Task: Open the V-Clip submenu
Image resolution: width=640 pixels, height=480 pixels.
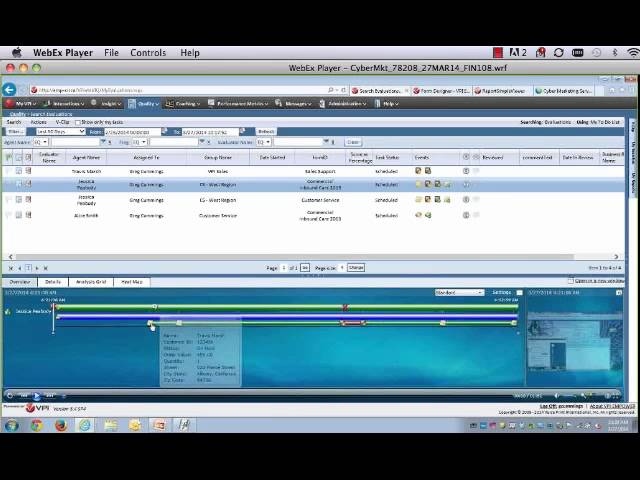Action: pyautogui.click(x=62, y=122)
